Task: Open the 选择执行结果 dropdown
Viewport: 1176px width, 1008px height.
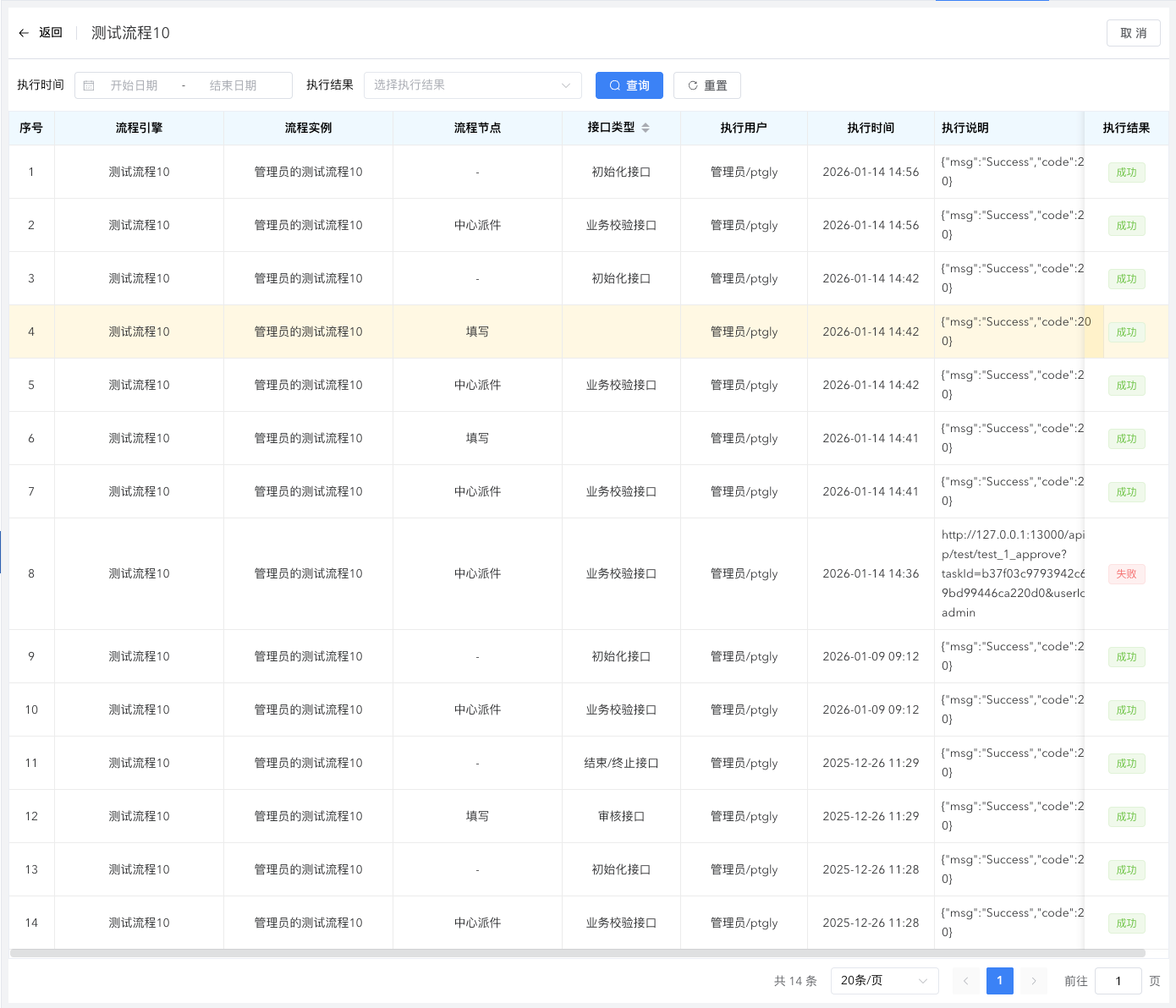Action: pyautogui.click(x=472, y=85)
